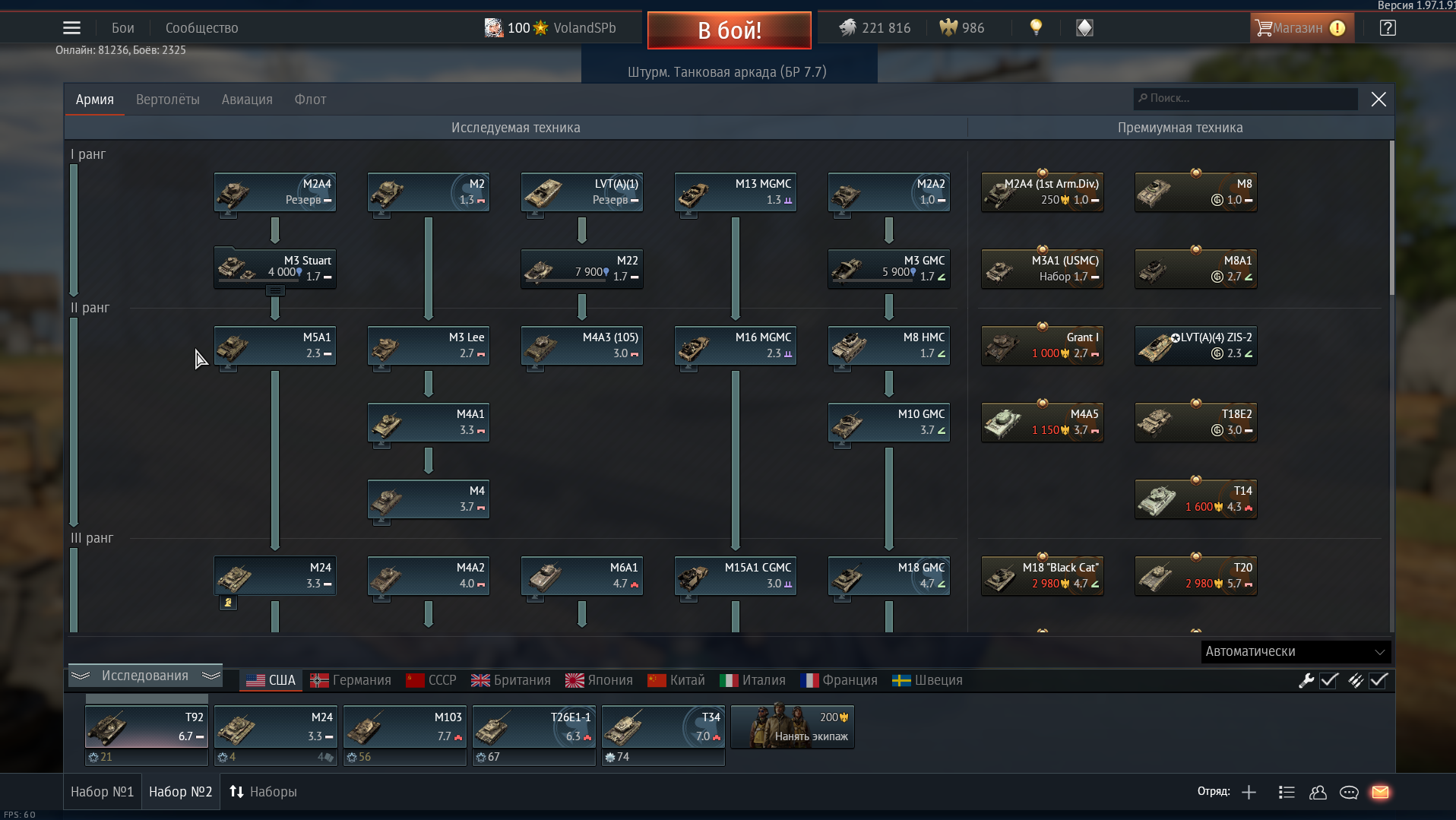This screenshot has height=820, width=1456.
Task: Toggle the automatic ammo refill checkbox
Action: point(1378,681)
